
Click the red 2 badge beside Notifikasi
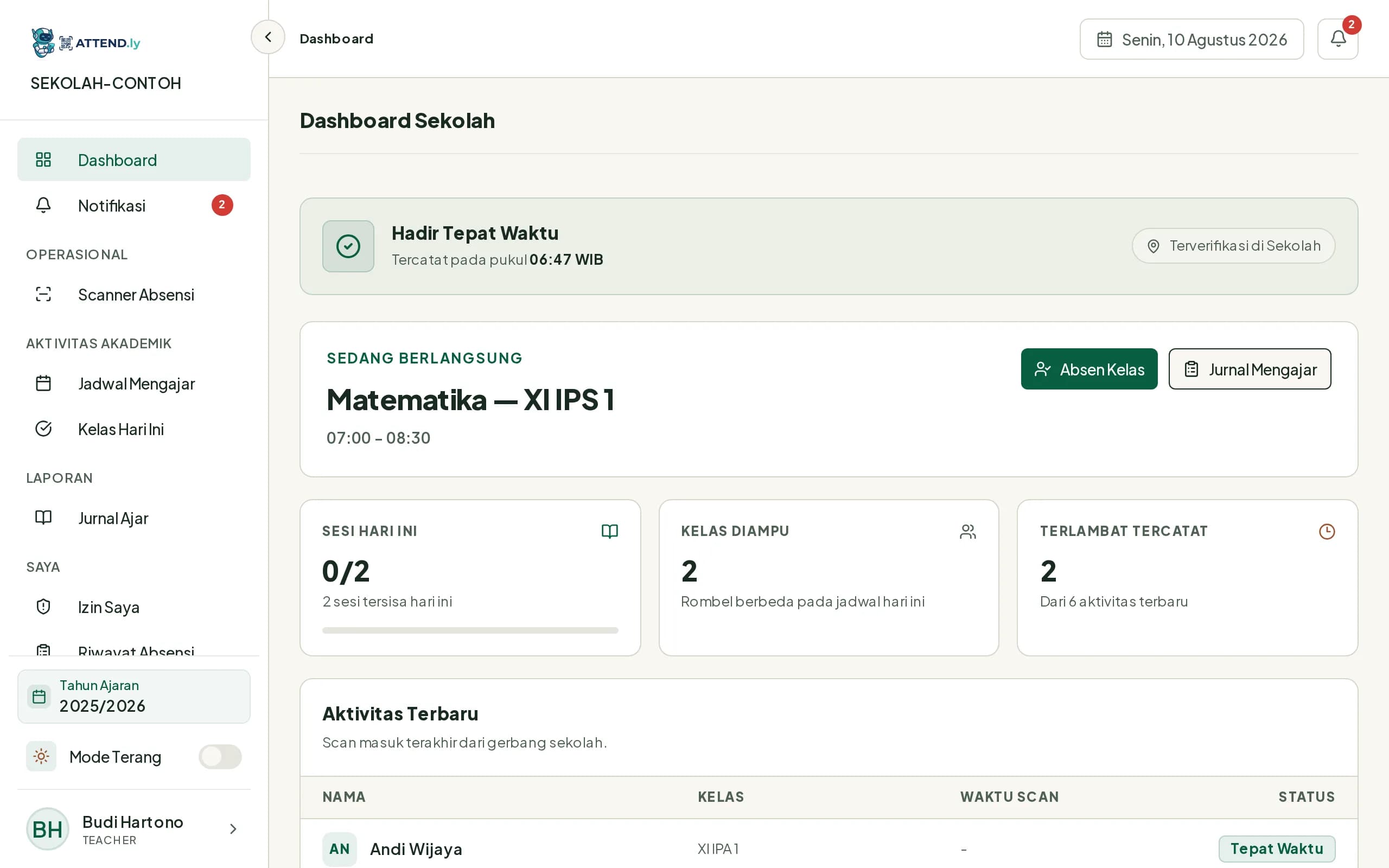tap(222, 205)
